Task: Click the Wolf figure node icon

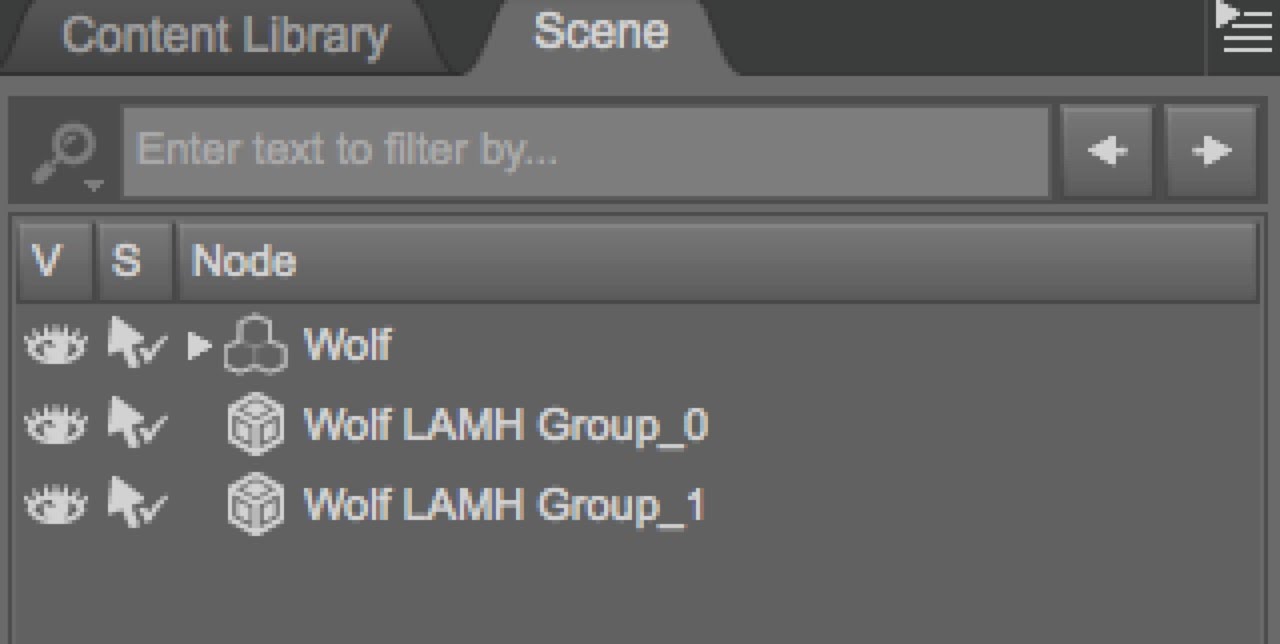Action: (x=255, y=346)
